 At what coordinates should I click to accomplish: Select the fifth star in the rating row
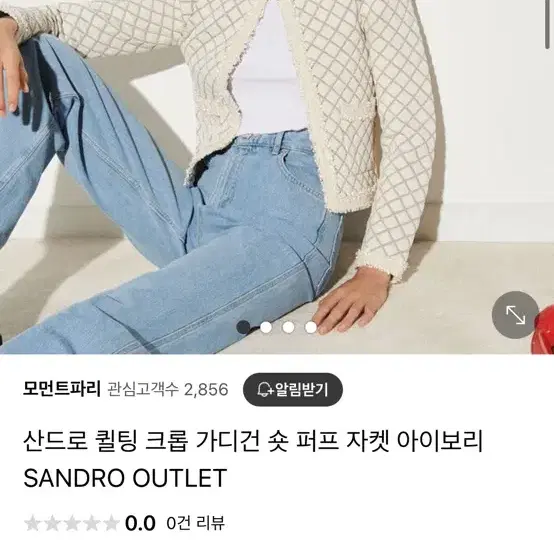click(111, 523)
